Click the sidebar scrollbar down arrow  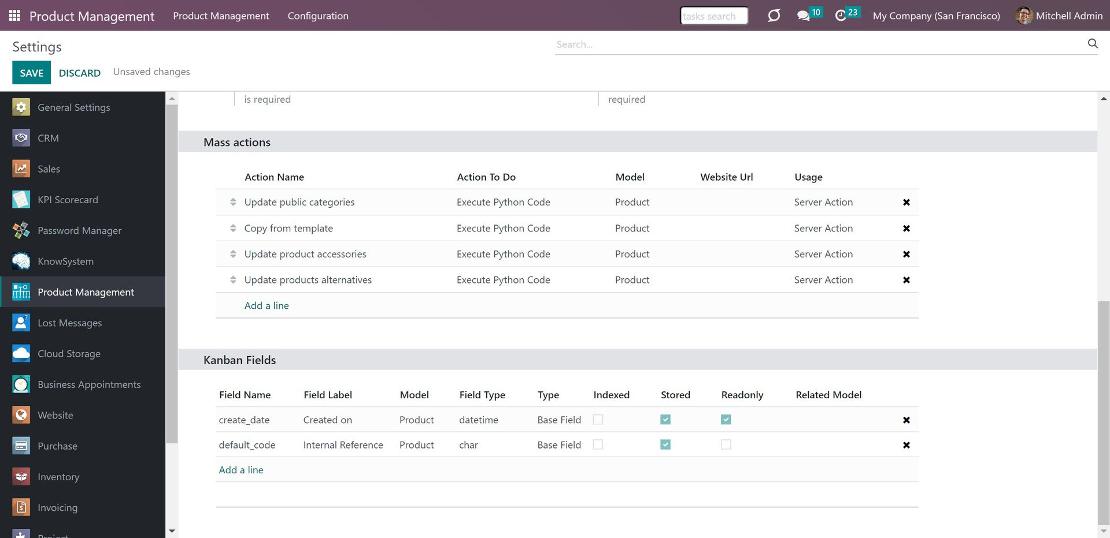171,531
